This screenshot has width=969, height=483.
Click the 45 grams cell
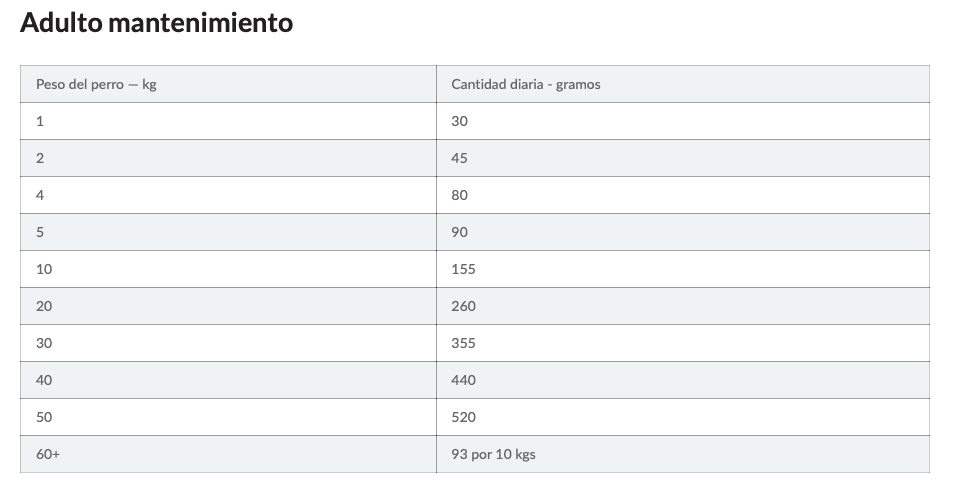pos(683,158)
